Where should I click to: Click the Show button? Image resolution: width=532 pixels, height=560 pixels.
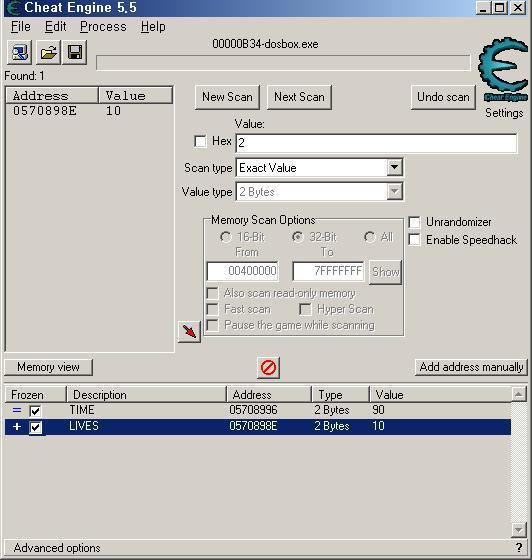385,272
